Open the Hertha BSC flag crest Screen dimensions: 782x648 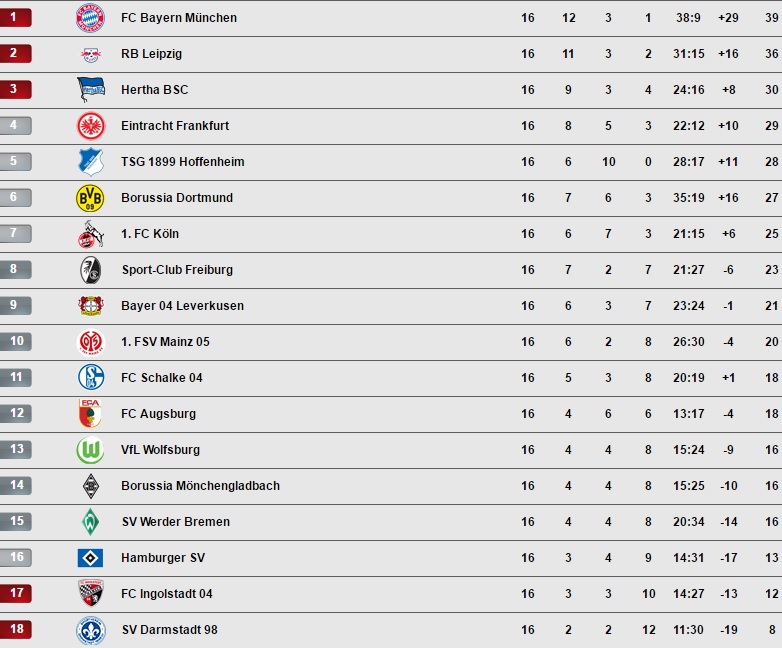[x=90, y=90]
